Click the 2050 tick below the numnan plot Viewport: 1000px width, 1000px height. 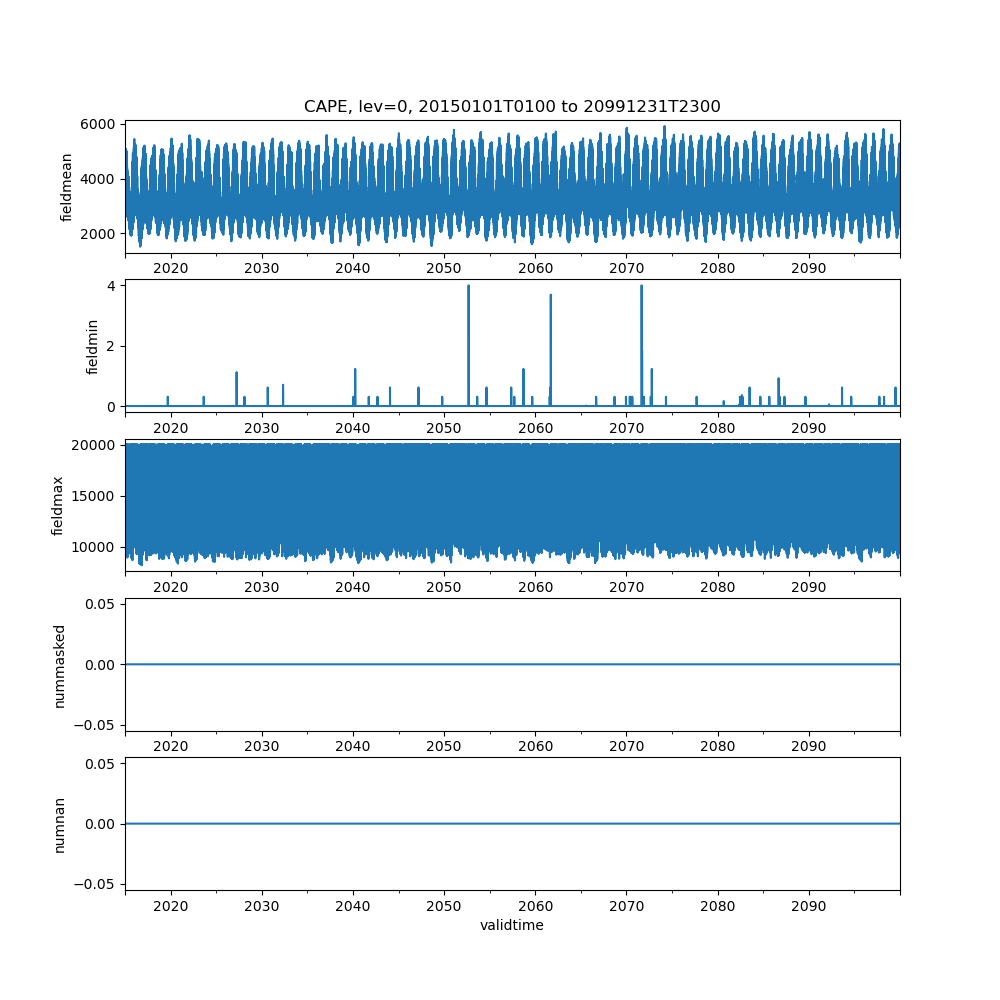(444, 907)
